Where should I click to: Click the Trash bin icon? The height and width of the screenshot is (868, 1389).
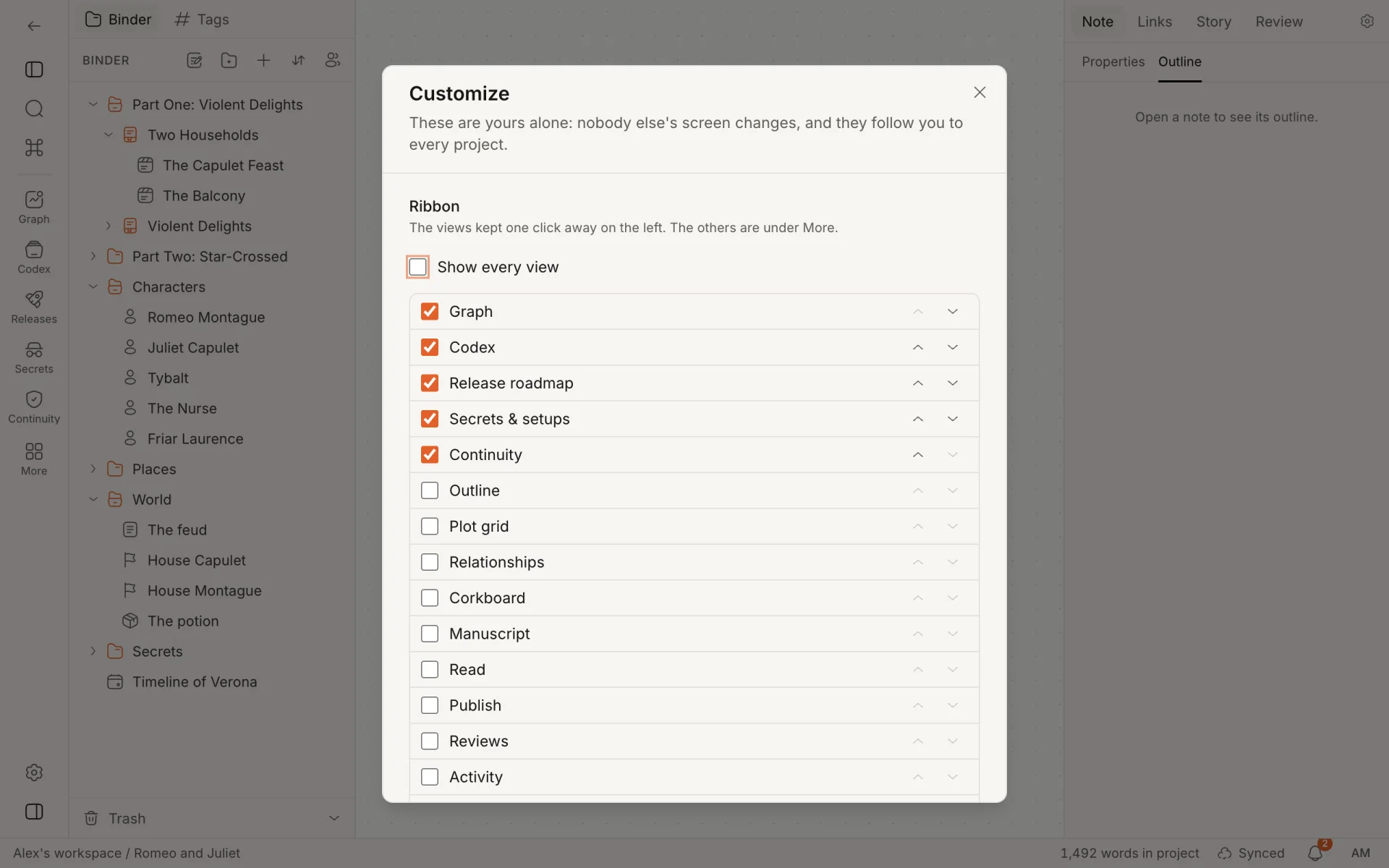point(91,818)
